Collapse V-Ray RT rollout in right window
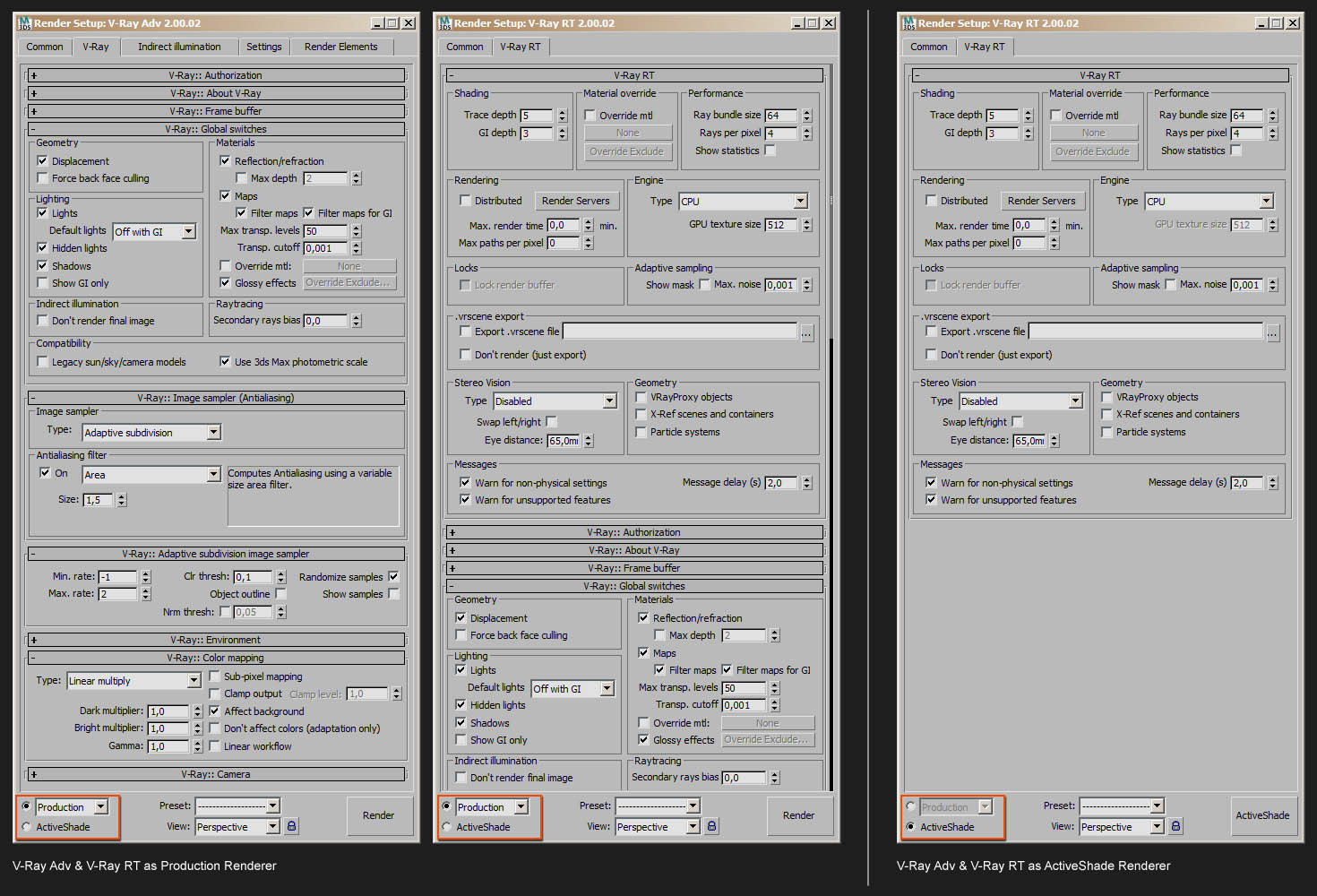This screenshot has width=1317, height=896. coord(1099,75)
